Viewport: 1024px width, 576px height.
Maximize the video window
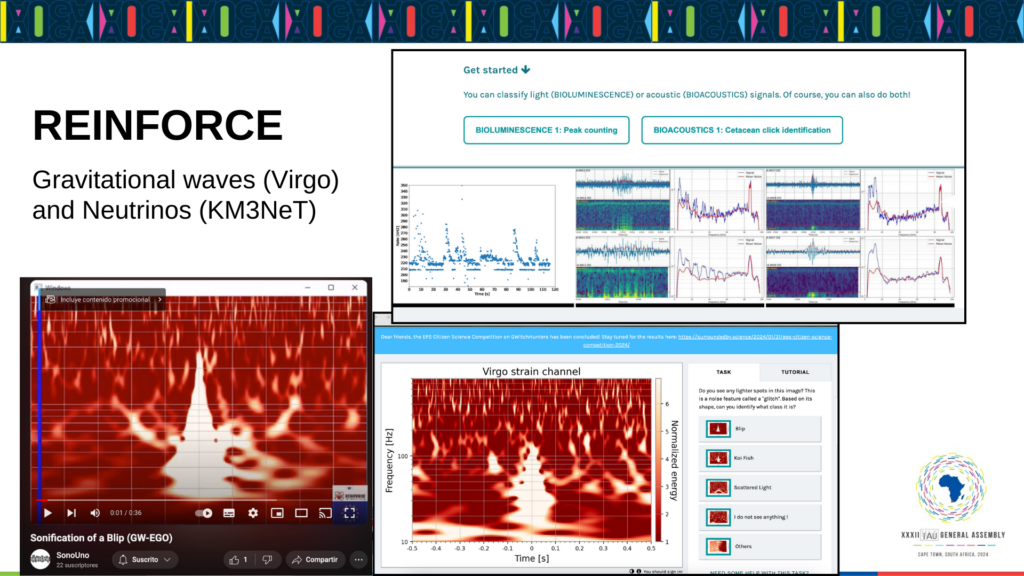point(331,287)
